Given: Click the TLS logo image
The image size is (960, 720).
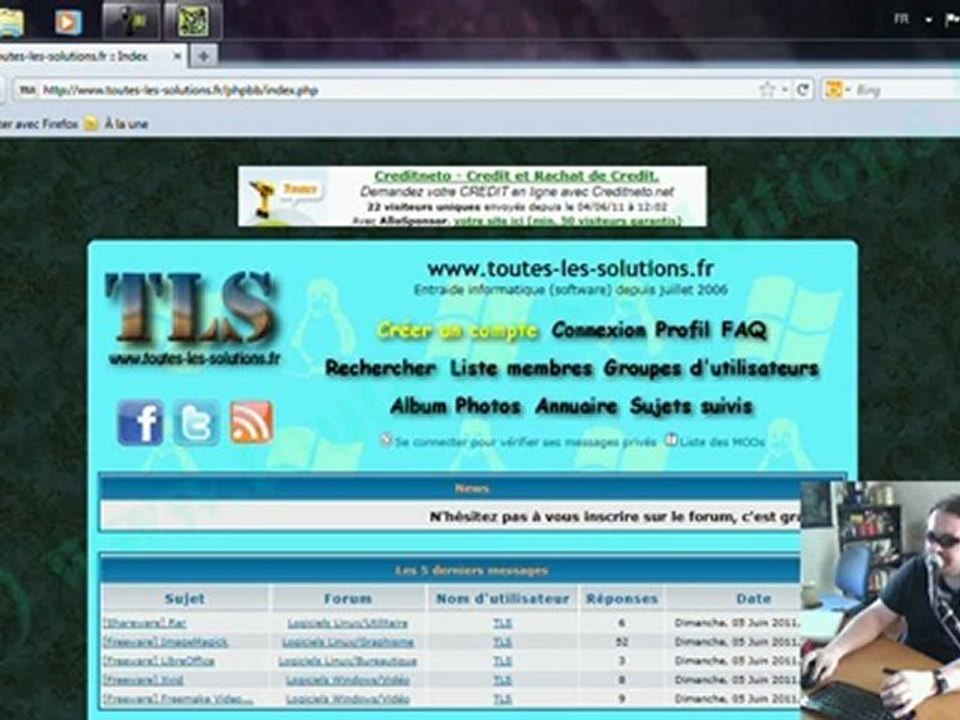Looking at the screenshot, I should [193, 318].
